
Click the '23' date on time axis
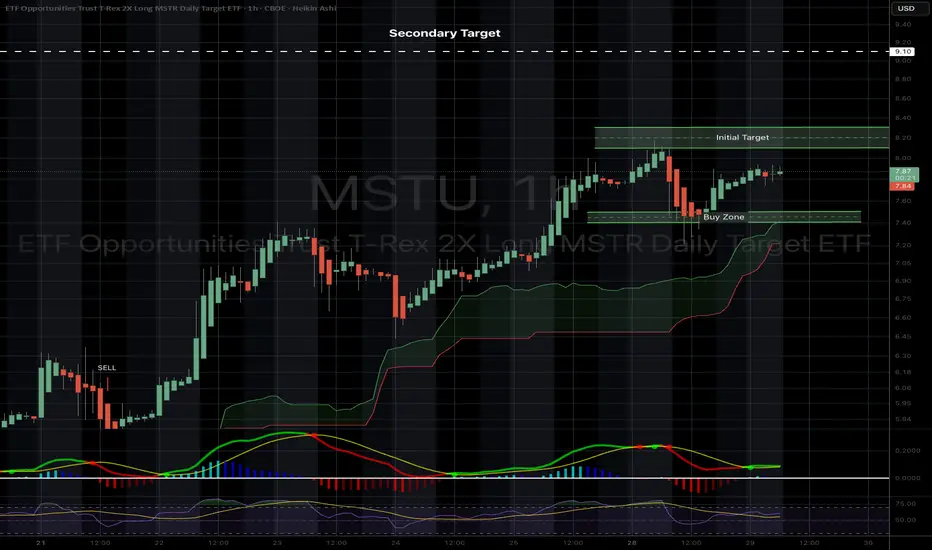point(277,543)
